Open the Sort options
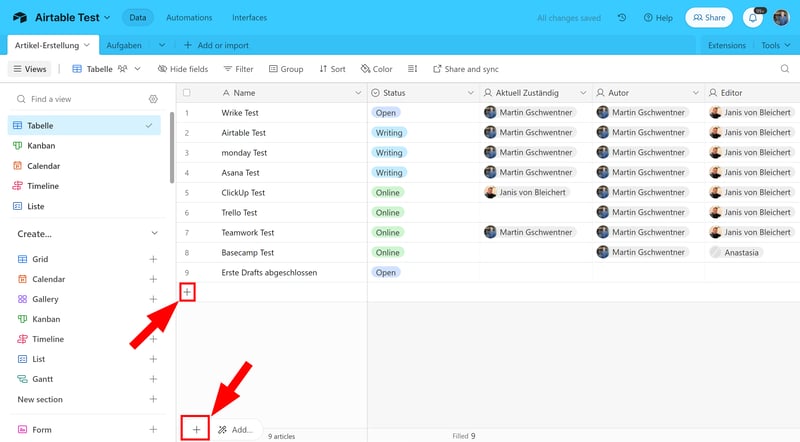 click(x=332, y=69)
